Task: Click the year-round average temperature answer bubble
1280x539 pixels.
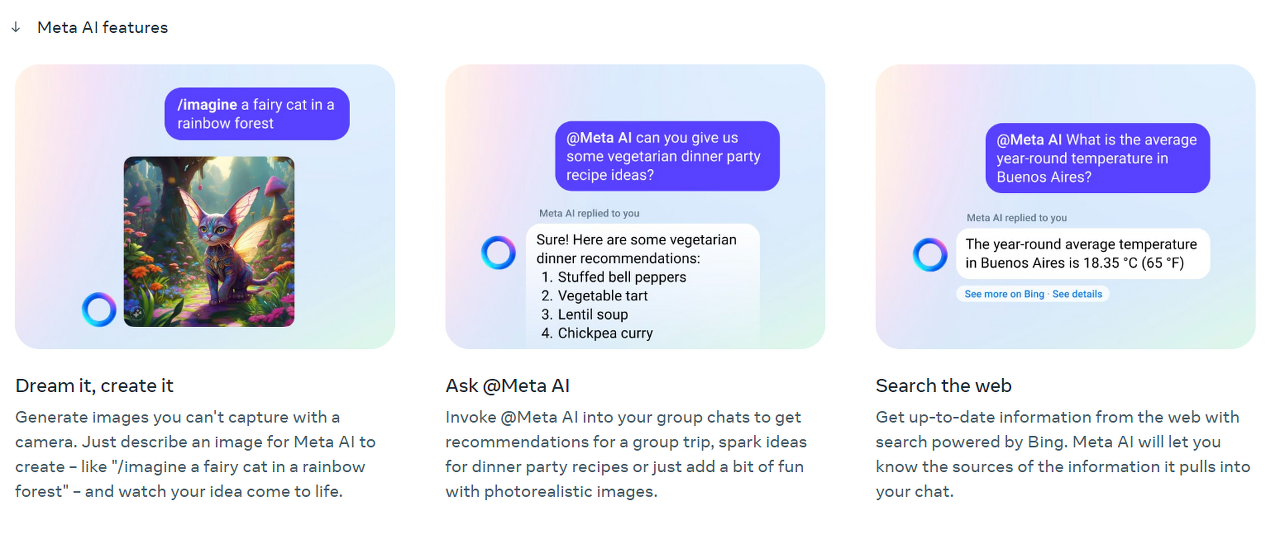Action: tap(1083, 254)
